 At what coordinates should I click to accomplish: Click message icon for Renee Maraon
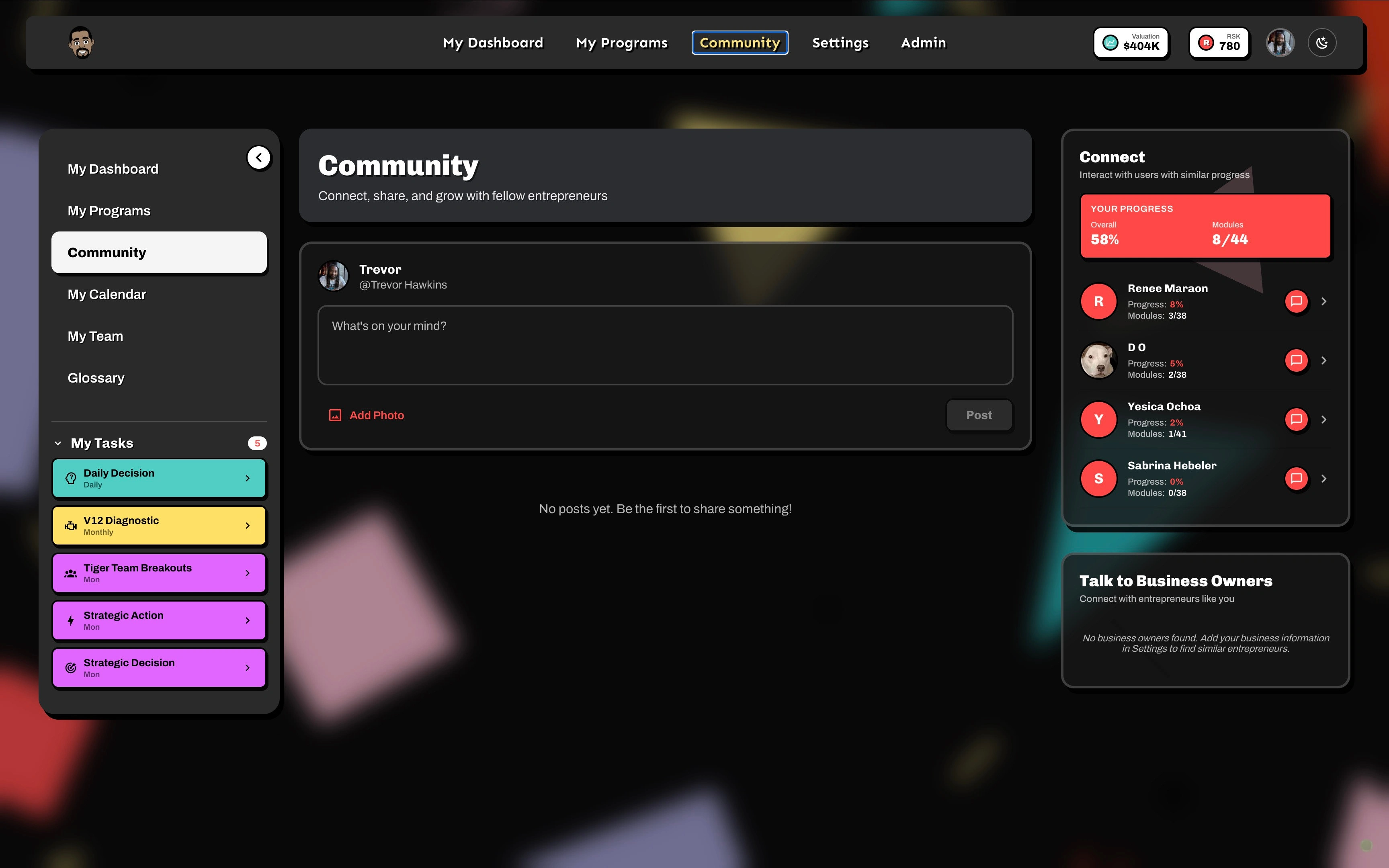click(1296, 301)
